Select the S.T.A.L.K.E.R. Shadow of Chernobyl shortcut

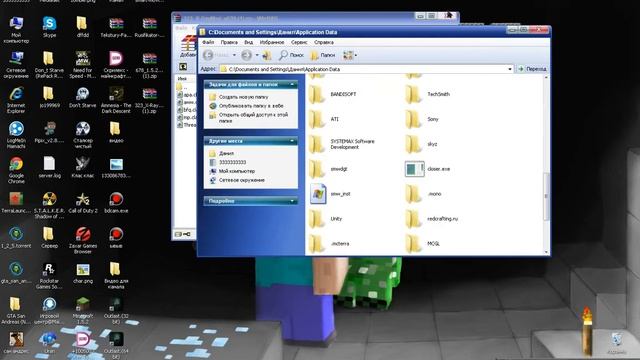49,205
